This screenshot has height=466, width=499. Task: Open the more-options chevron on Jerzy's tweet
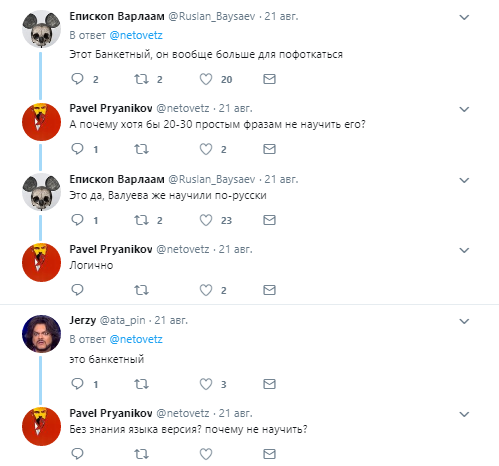point(464,321)
